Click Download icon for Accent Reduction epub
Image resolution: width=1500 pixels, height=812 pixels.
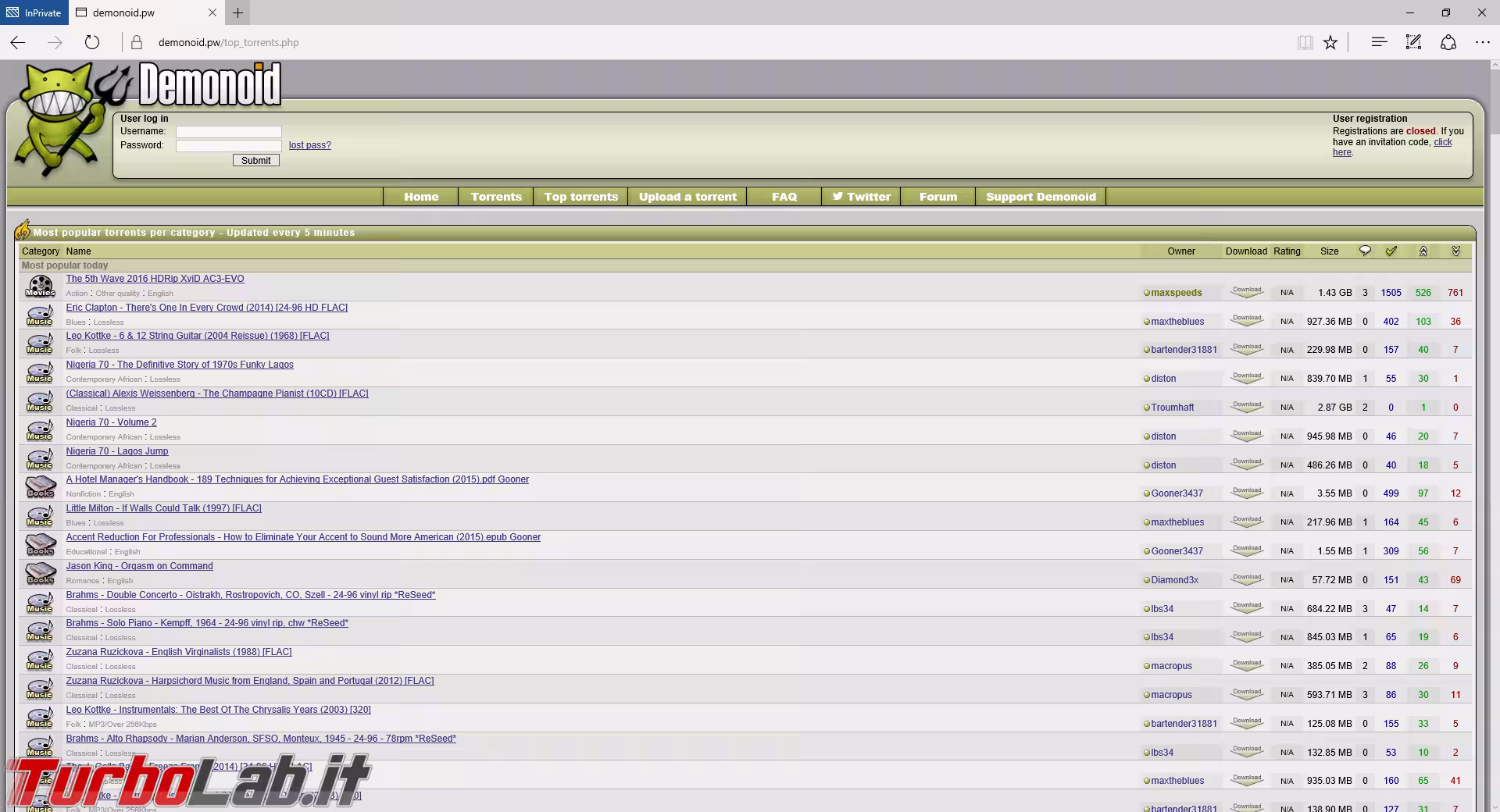point(1247,550)
